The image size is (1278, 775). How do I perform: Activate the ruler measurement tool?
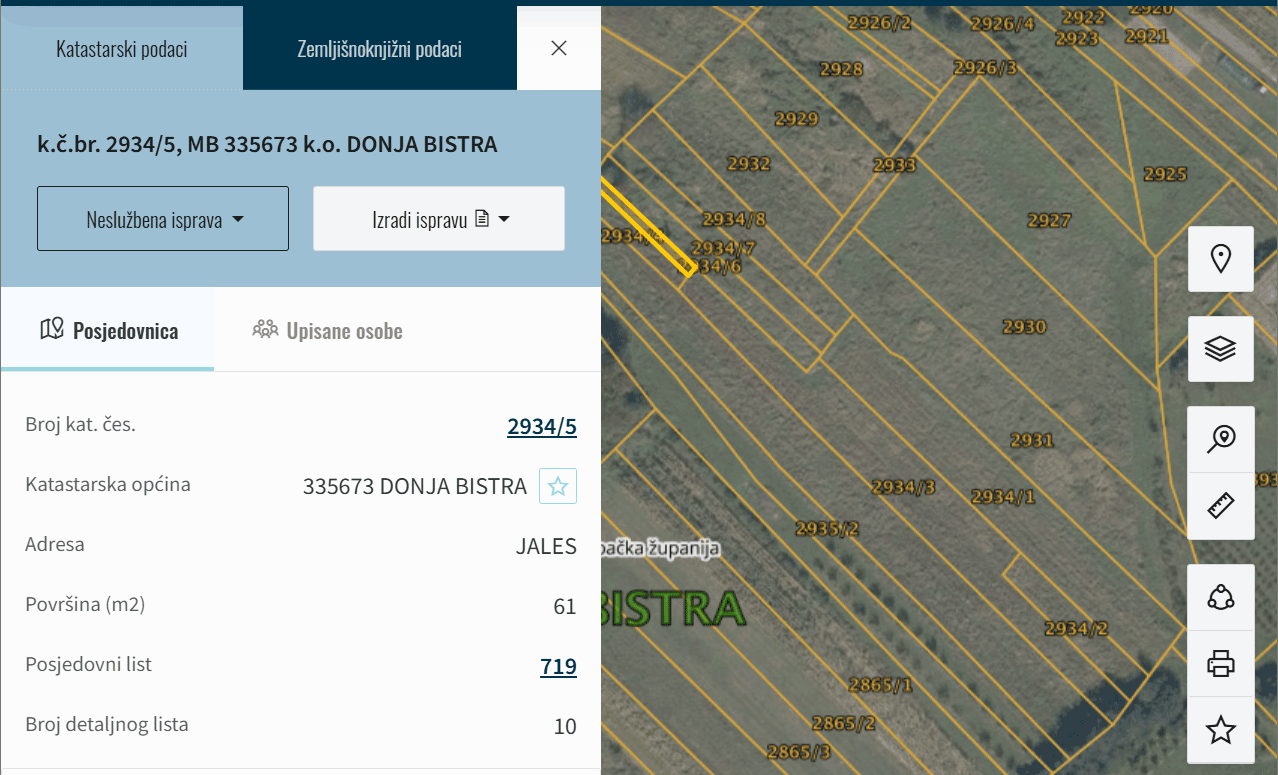tap(1220, 506)
